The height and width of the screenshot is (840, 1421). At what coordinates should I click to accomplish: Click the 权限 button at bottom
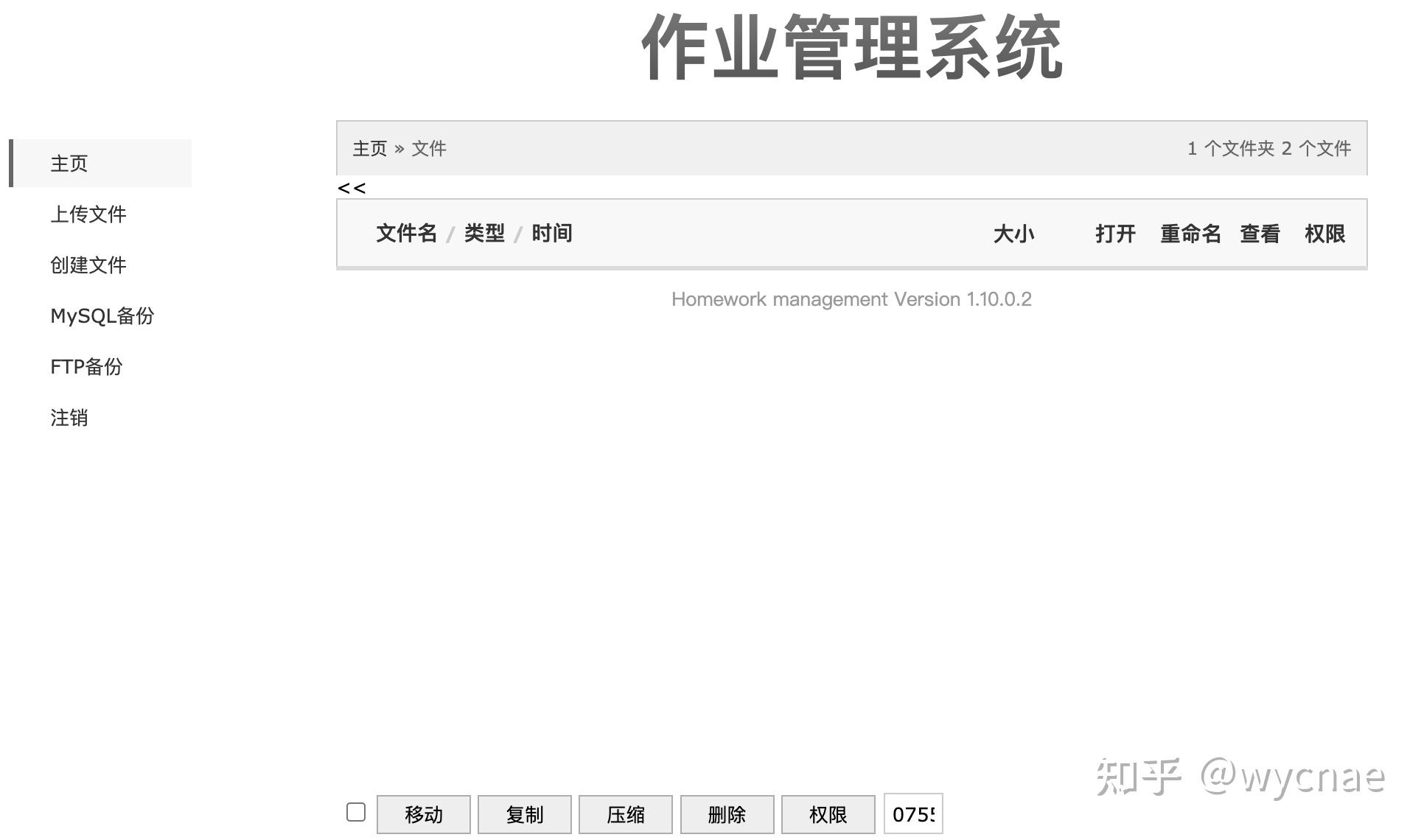828,815
